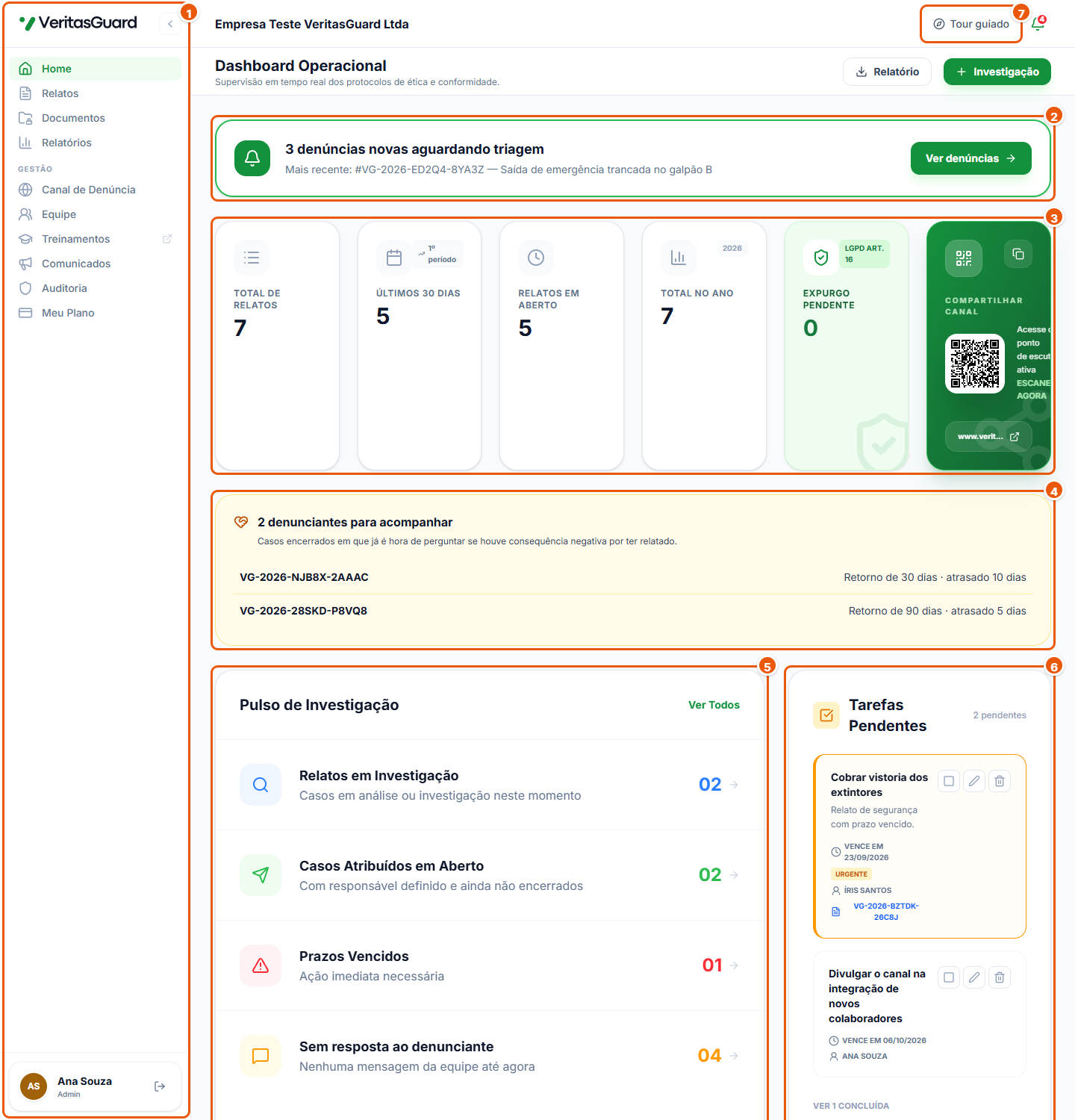Screen dimensions: 1075x1120
Task: Open the notifications bell
Action: (x=1038, y=24)
